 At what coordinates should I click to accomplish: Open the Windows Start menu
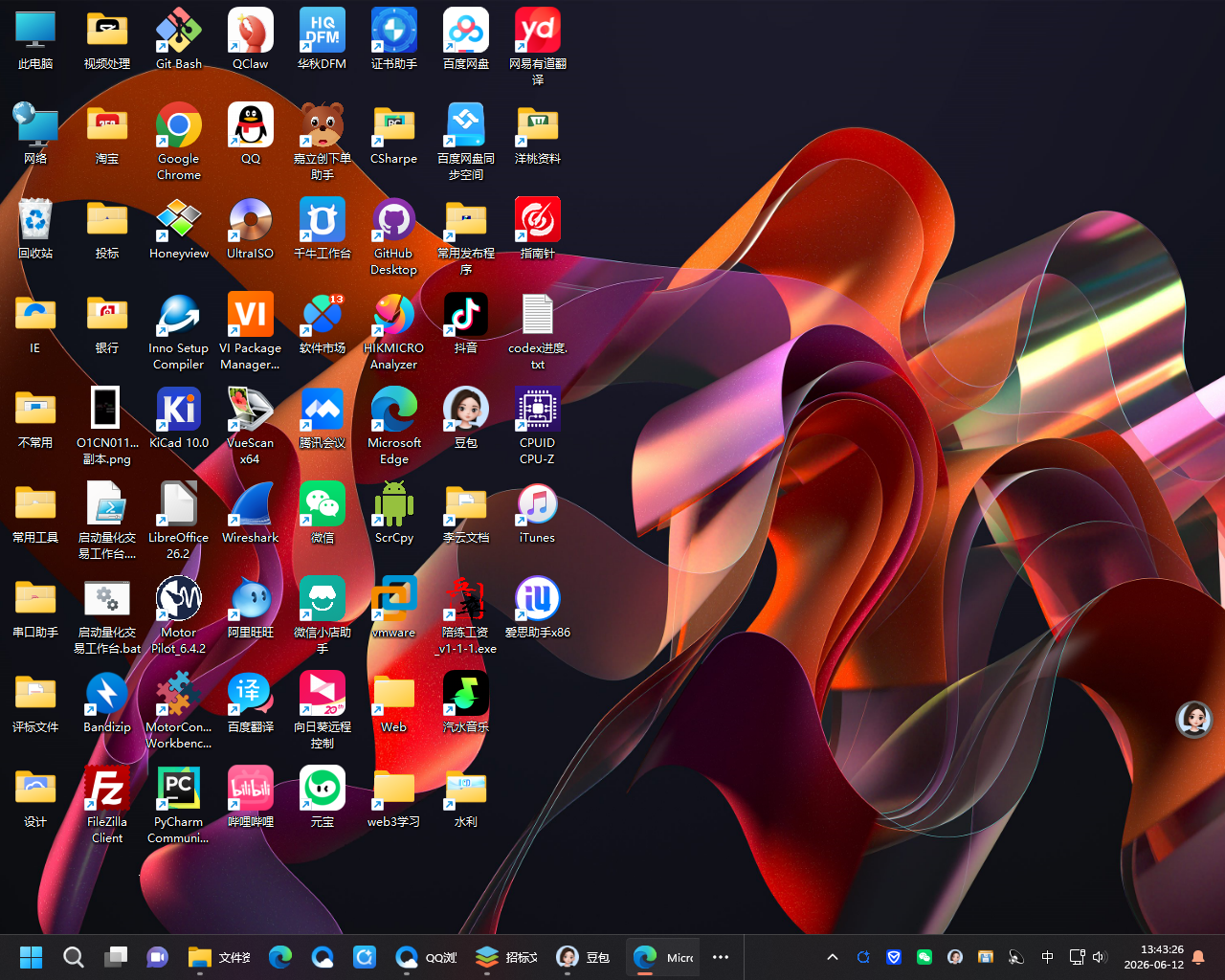coord(32,957)
